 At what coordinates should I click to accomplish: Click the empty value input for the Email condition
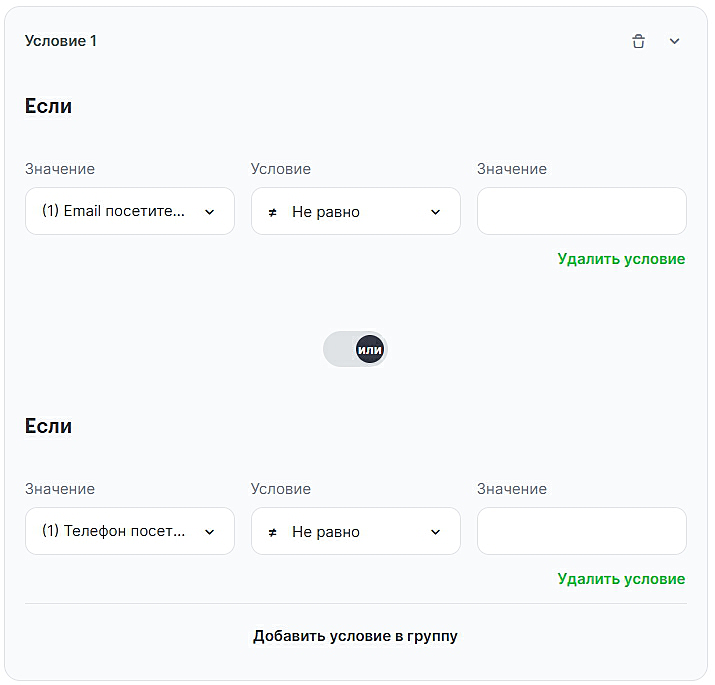581,212
